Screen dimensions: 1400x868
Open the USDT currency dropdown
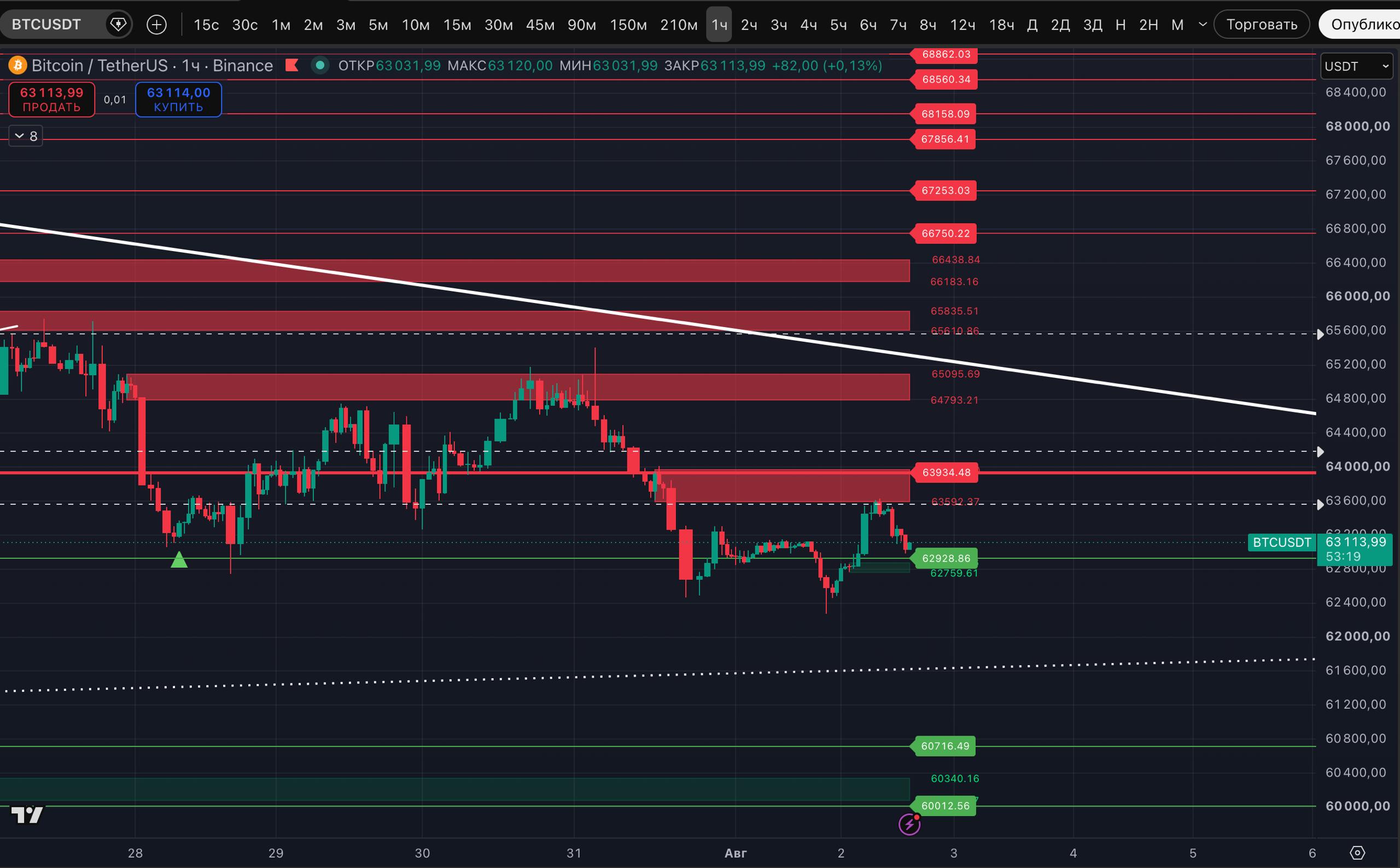(x=1357, y=66)
